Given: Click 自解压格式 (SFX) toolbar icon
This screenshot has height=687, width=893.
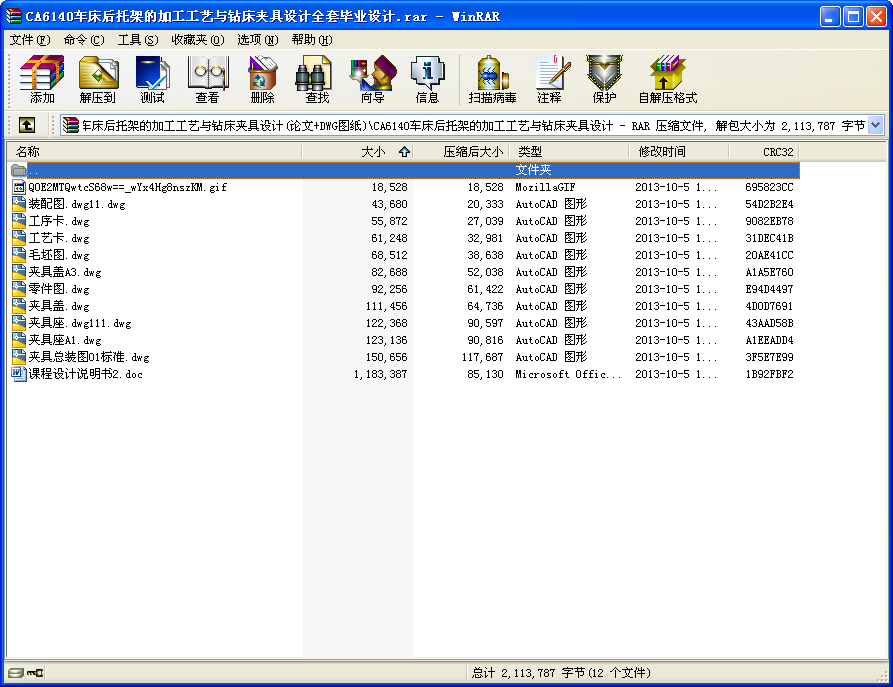Looking at the screenshot, I should [667, 80].
